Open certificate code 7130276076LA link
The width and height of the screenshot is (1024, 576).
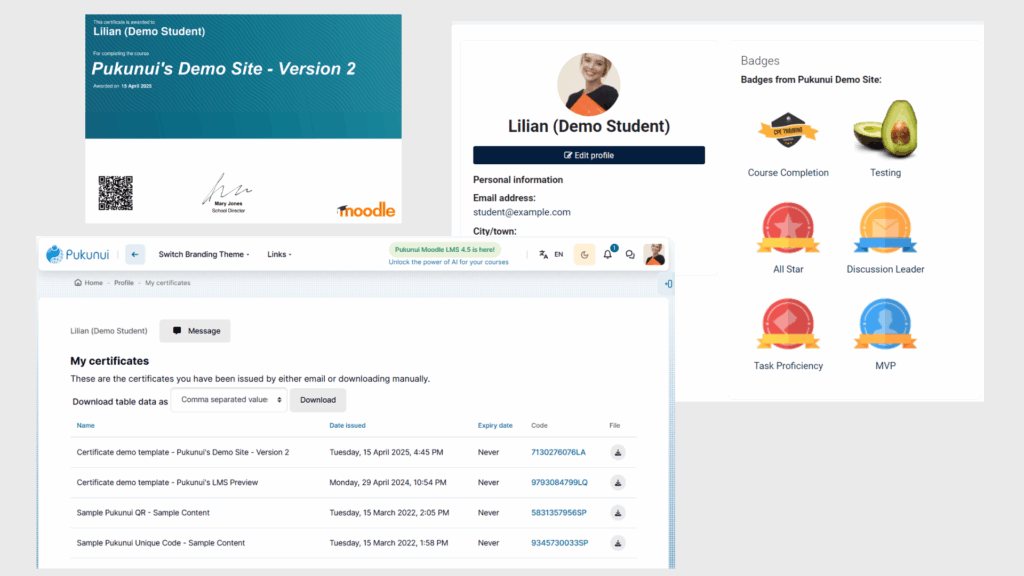[x=558, y=452]
